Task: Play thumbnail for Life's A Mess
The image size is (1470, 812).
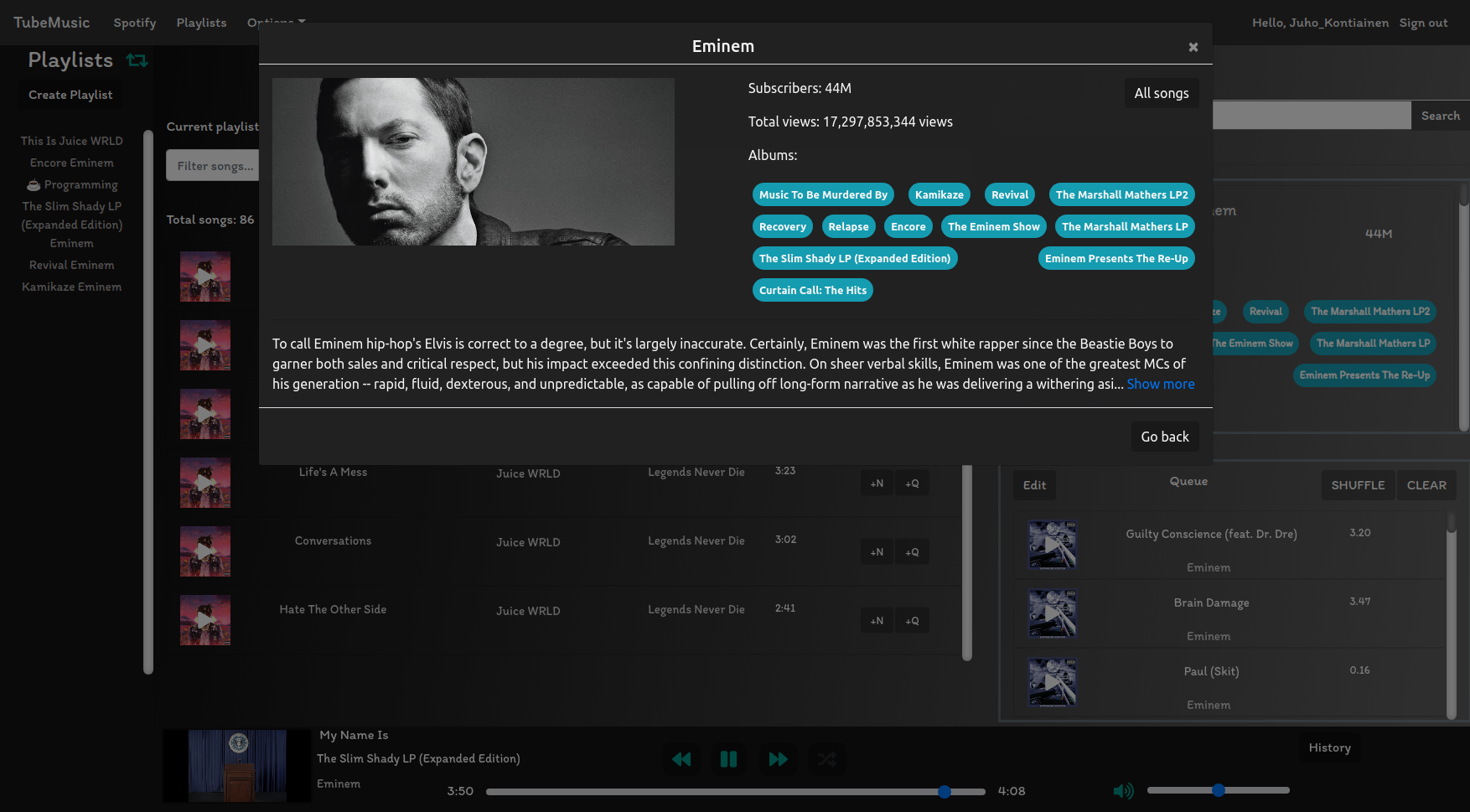Action: [x=205, y=483]
